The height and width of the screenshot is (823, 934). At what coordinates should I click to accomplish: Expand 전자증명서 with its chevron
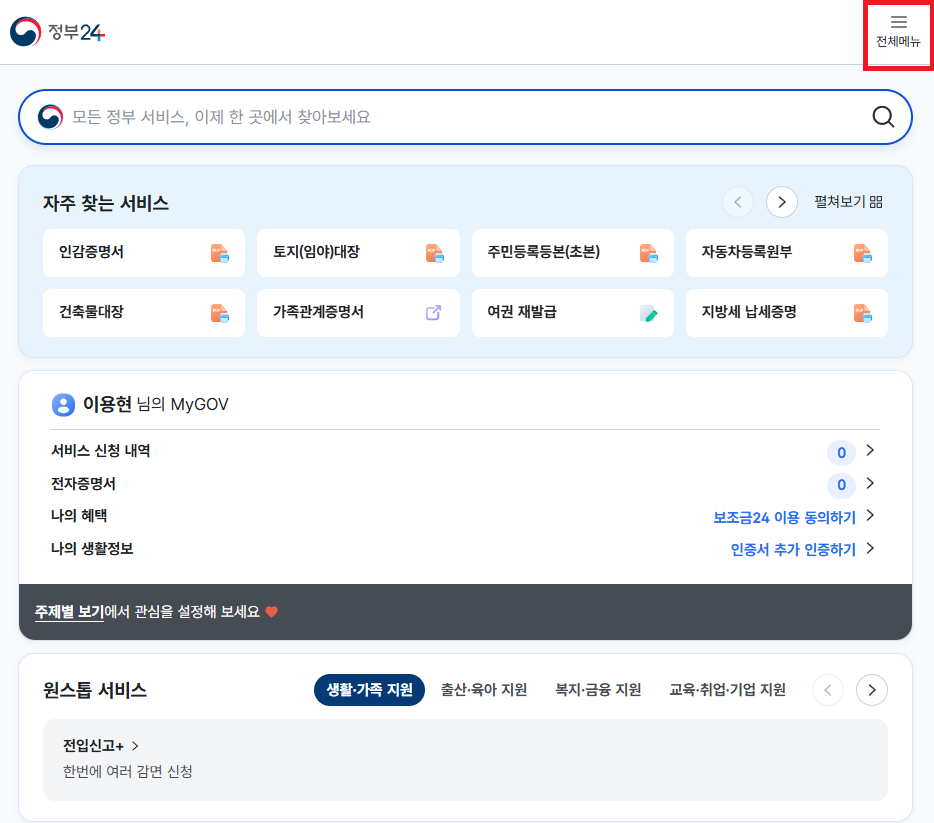[870, 485]
